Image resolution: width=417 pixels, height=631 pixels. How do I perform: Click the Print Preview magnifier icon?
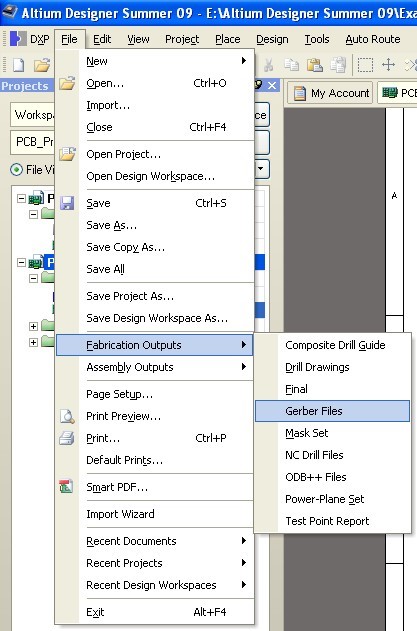point(67,416)
